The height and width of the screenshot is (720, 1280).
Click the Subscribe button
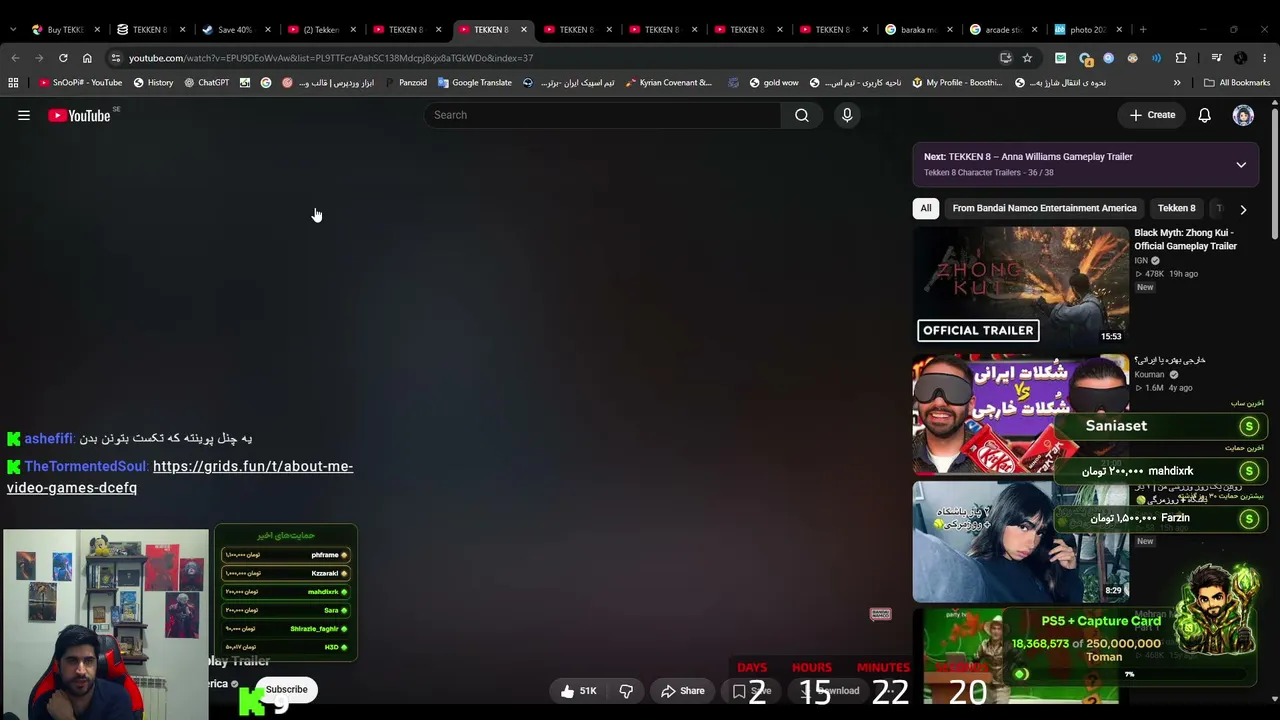(x=286, y=690)
